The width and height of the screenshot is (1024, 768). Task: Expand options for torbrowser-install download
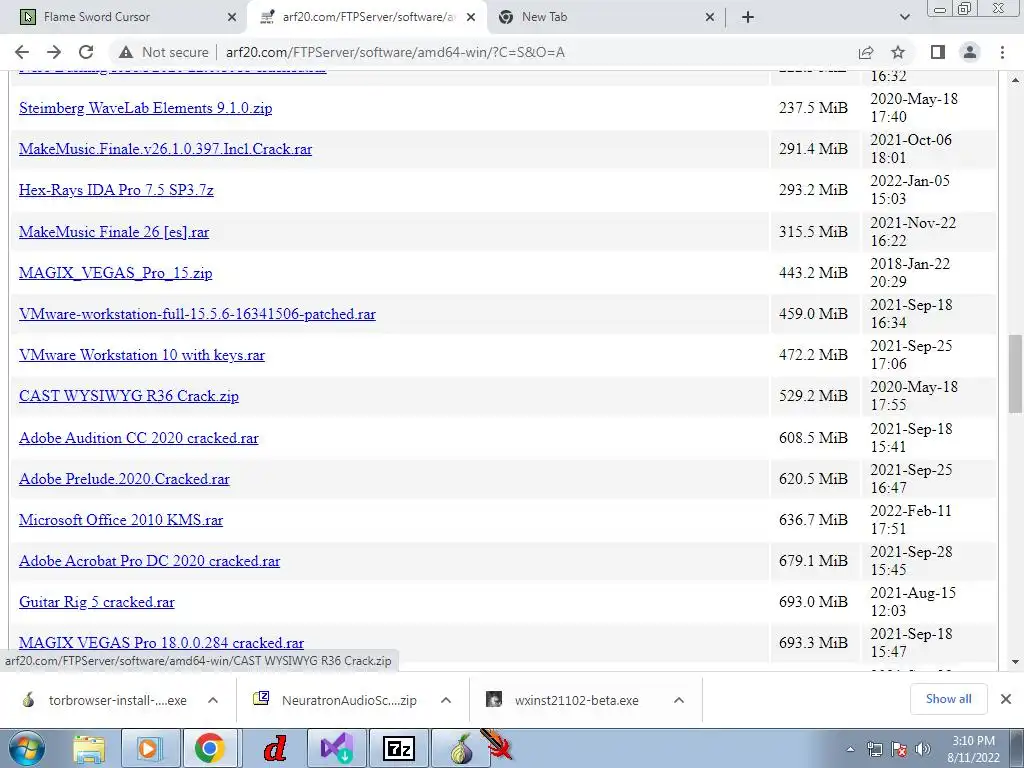coord(213,700)
